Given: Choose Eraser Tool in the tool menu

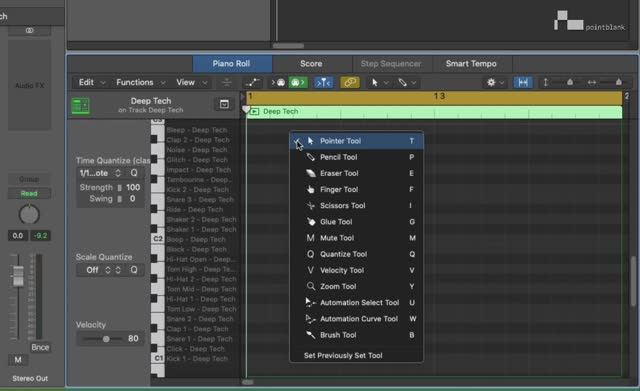Looking at the screenshot, I should click(x=356, y=173).
